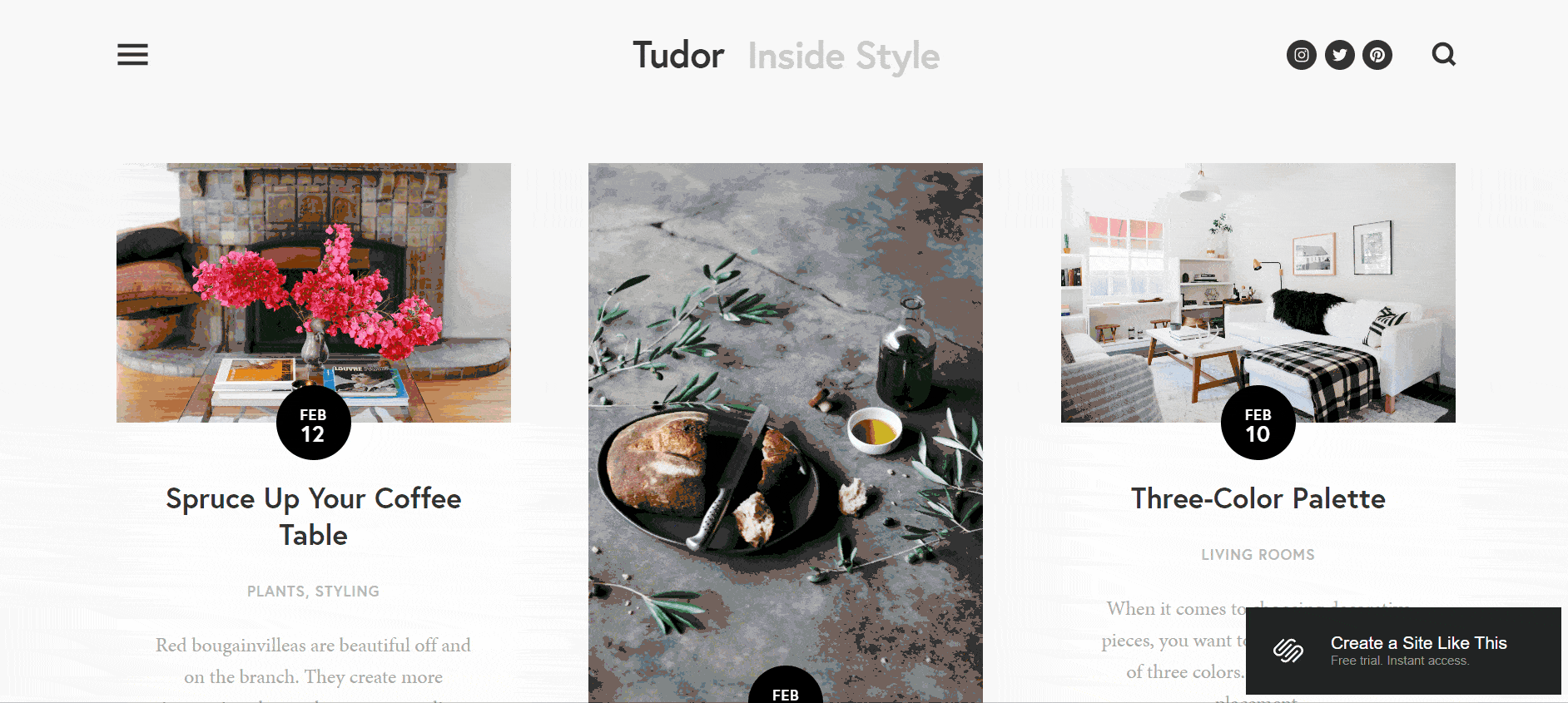Filter by Plants category
Viewport: 1568px width, 703px height.
pos(275,592)
